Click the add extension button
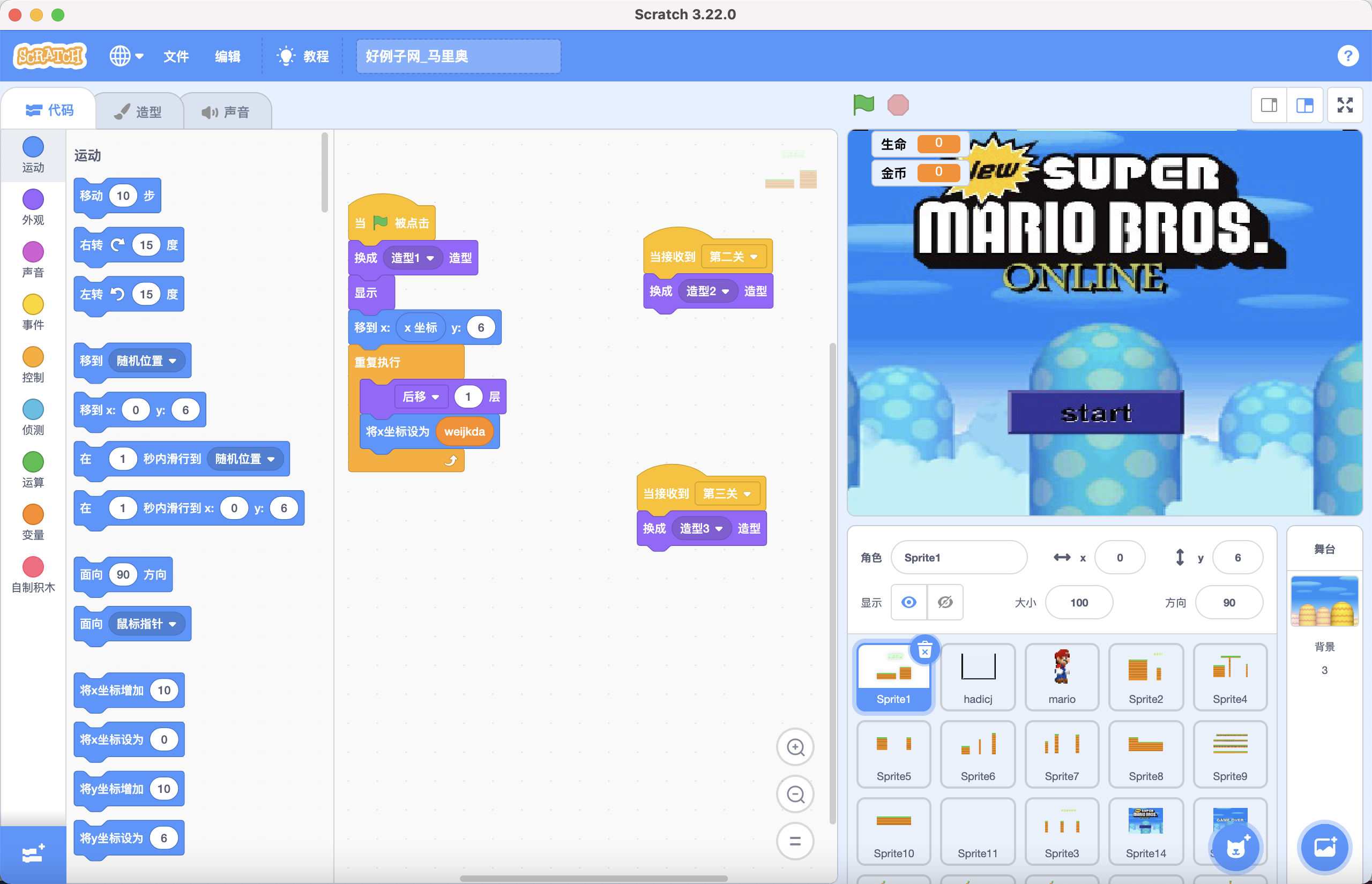Image resolution: width=1372 pixels, height=884 pixels. [33, 854]
